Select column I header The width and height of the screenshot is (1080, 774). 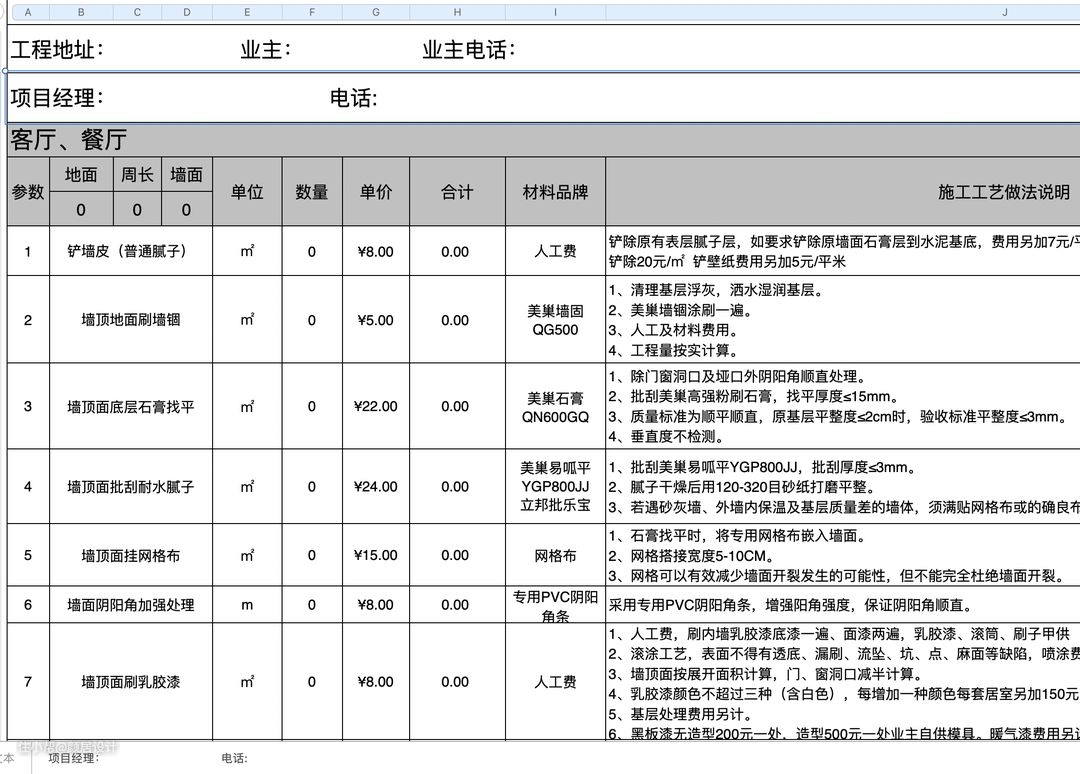pyautogui.click(x=555, y=12)
